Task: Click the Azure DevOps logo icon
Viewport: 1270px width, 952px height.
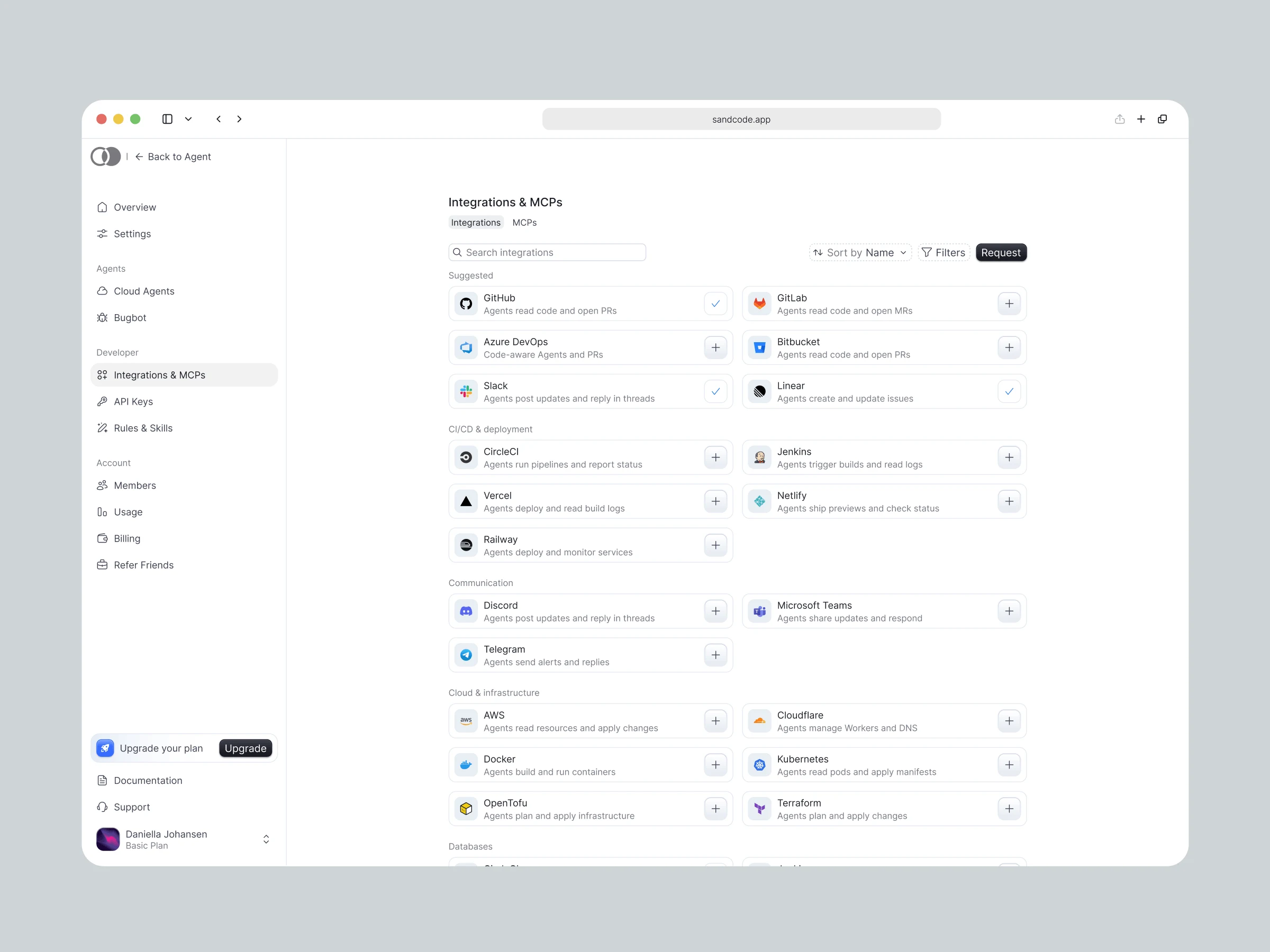Action: [466, 348]
